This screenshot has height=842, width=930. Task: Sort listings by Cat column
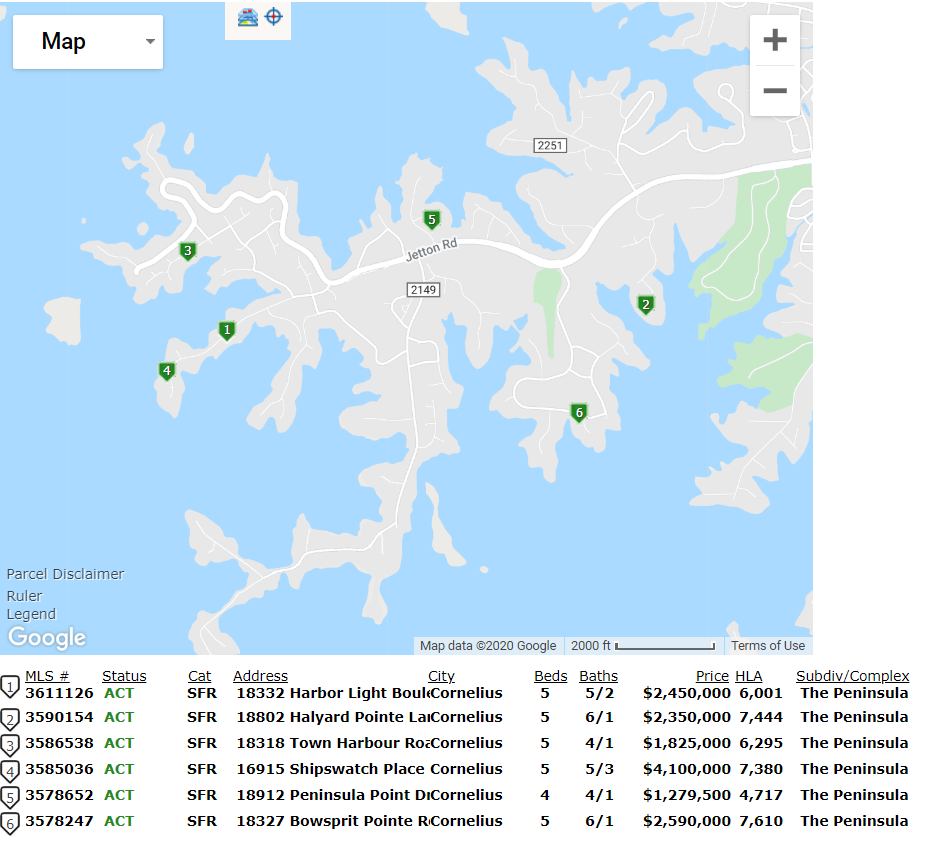tap(199, 676)
